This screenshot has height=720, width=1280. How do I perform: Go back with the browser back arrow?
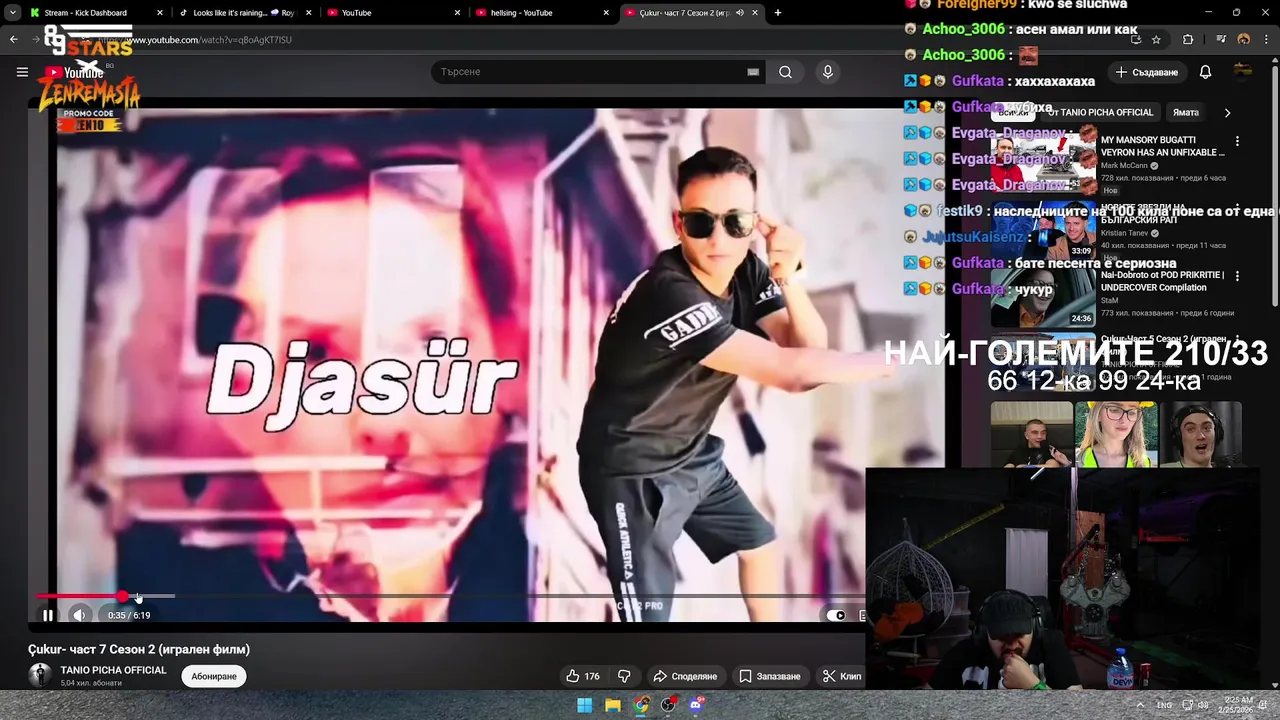coord(13,39)
